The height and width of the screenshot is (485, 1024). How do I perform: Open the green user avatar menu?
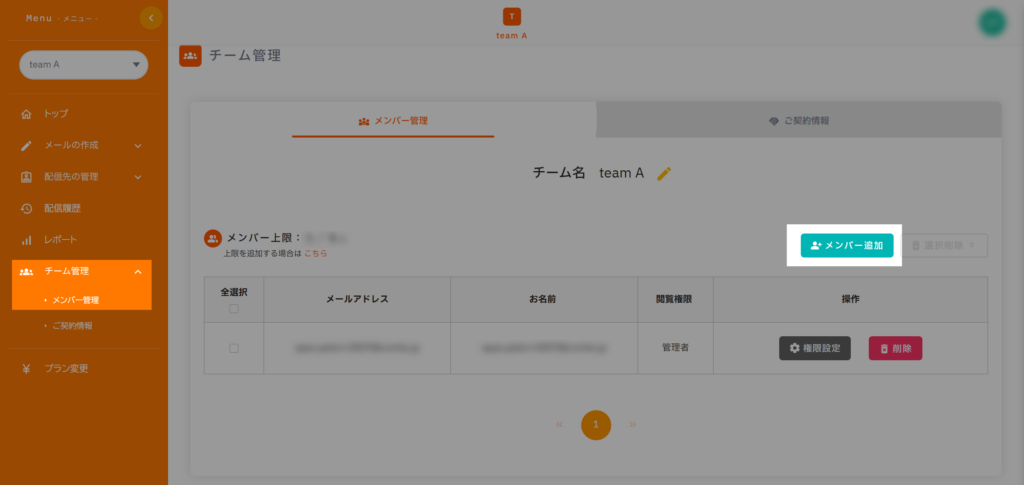pyautogui.click(x=992, y=22)
